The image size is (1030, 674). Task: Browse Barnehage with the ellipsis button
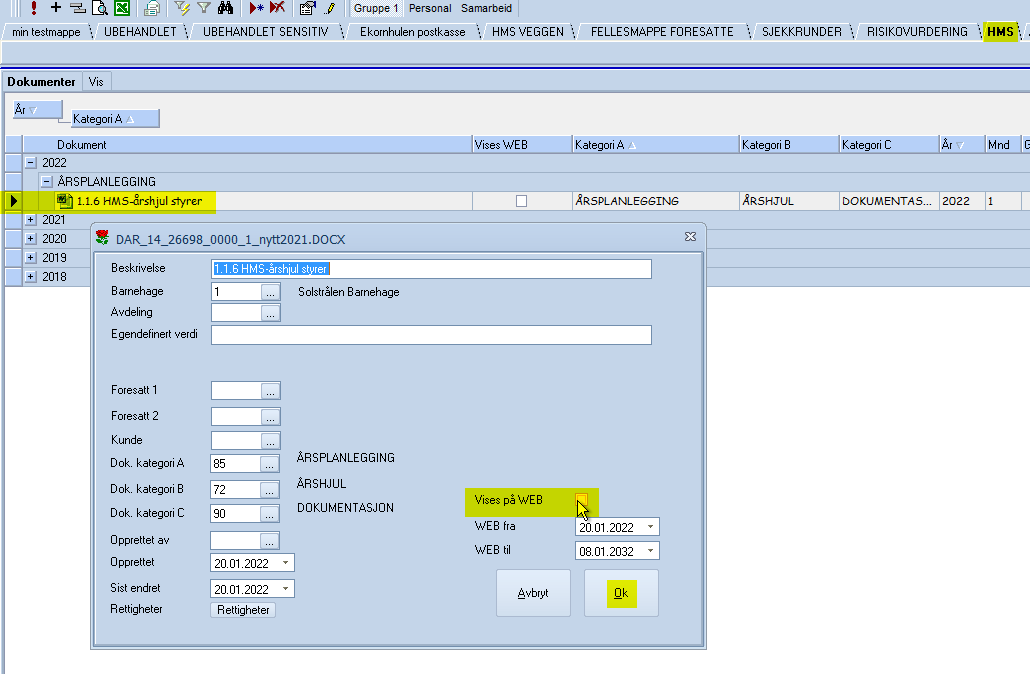pos(270,292)
